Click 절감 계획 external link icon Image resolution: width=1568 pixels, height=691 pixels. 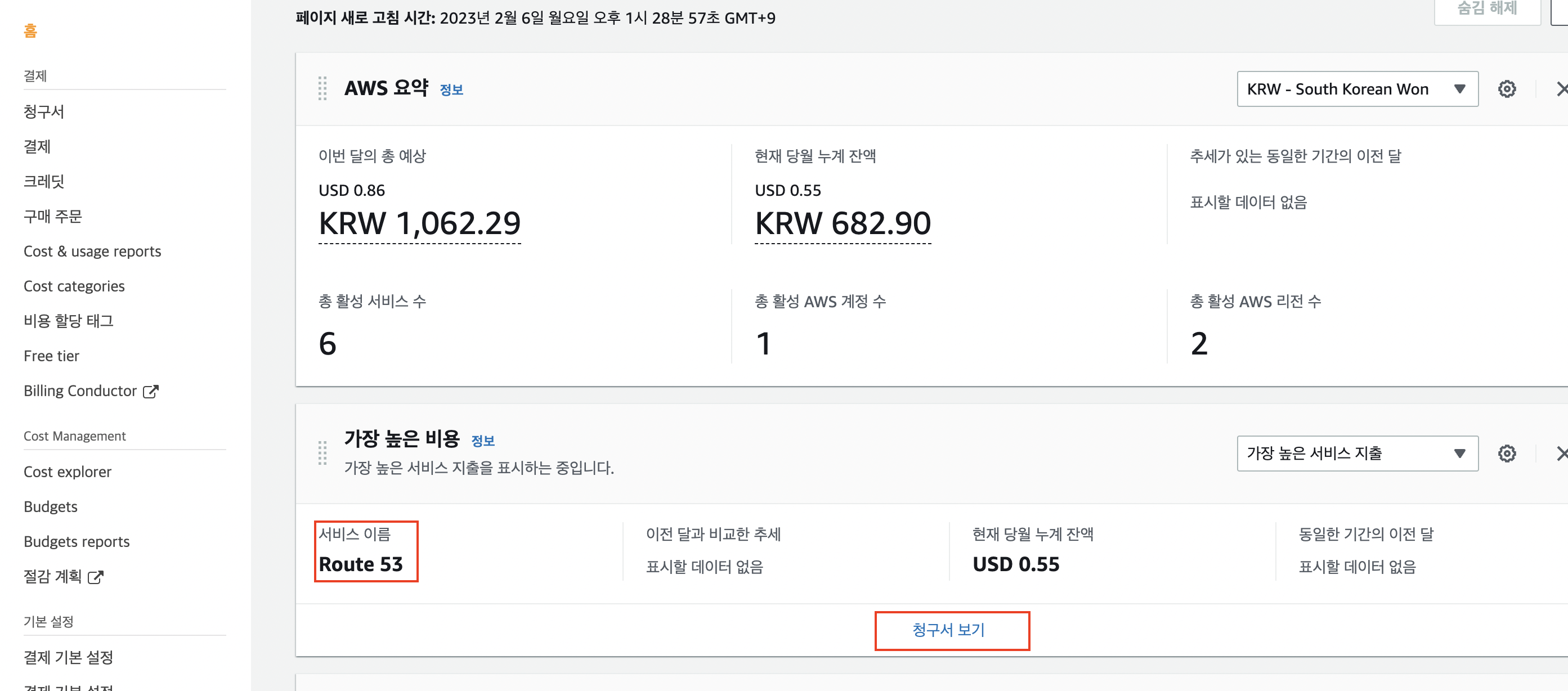coord(96,577)
